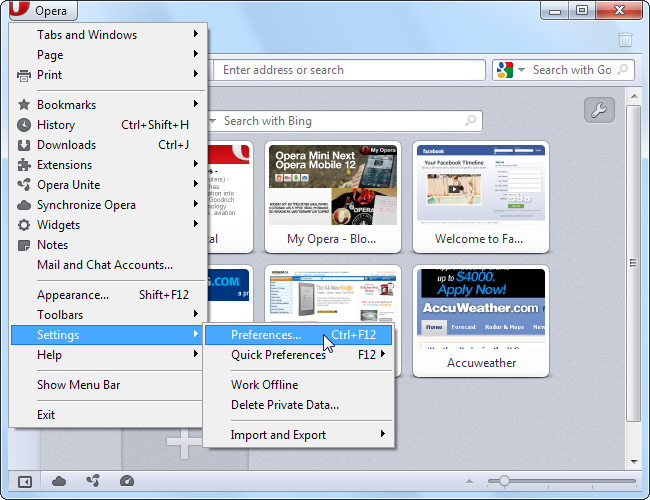Image resolution: width=650 pixels, height=500 pixels.
Task: Expand the Opera Unite submenu arrow
Action: 196,184
